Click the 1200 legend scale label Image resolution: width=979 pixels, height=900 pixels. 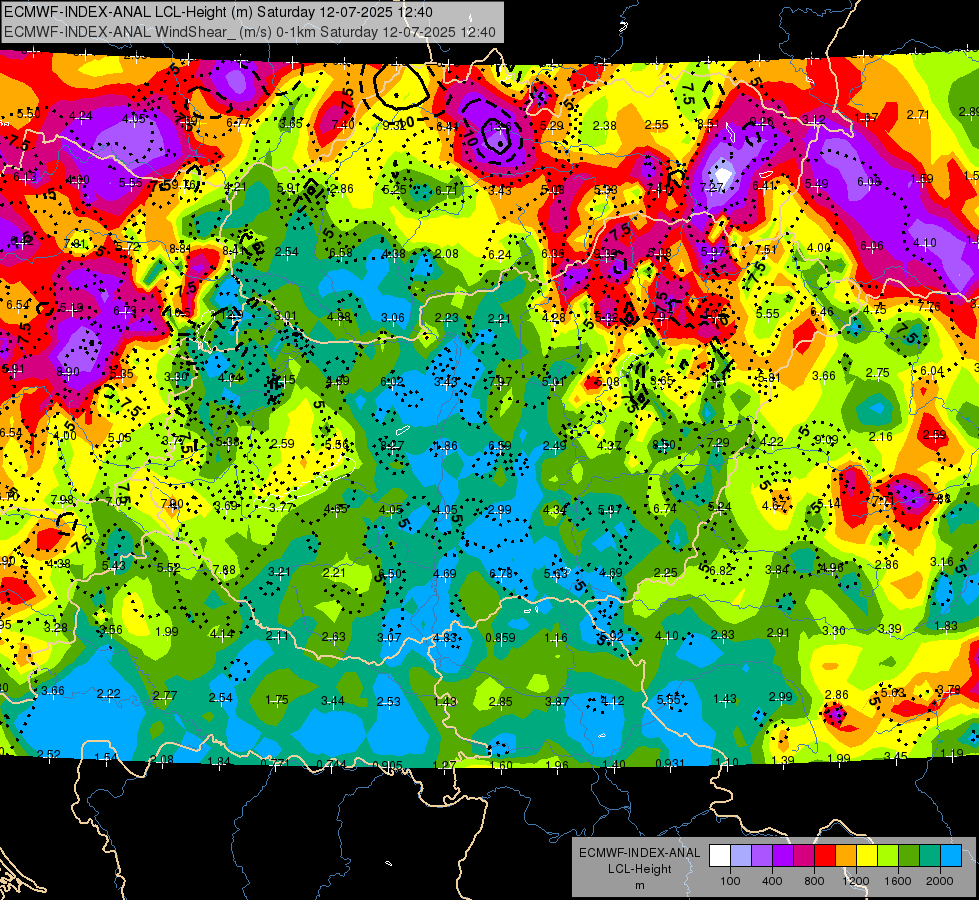pyautogui.click(x=855, y=881)
